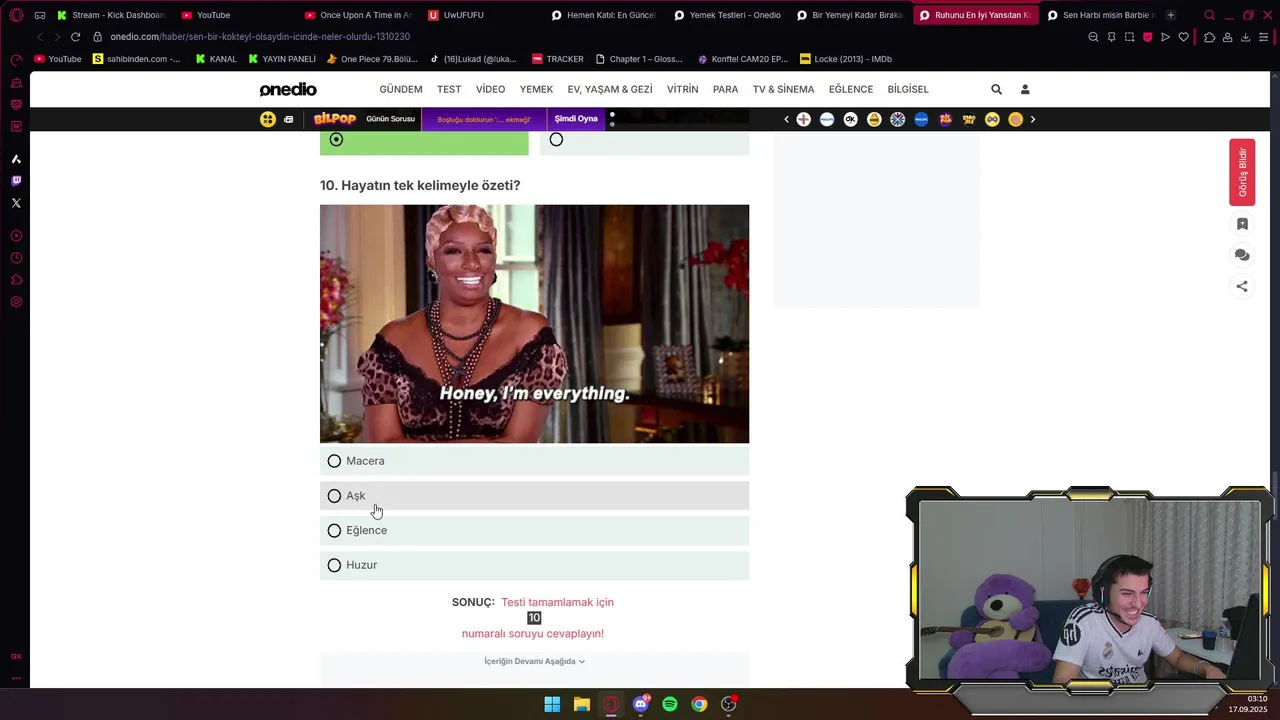
Task: Click the ad blocker shield icon
Action: pos(1147,37)
